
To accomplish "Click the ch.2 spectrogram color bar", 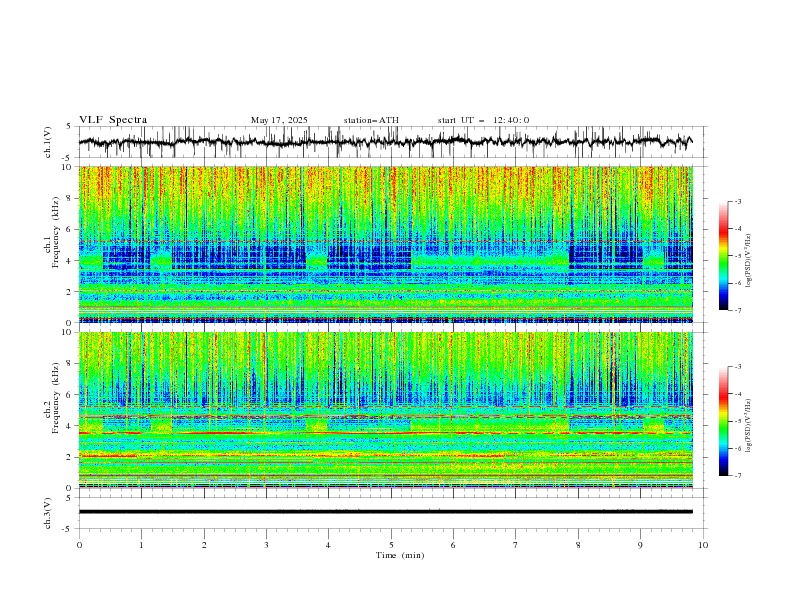I will (723, 421).
